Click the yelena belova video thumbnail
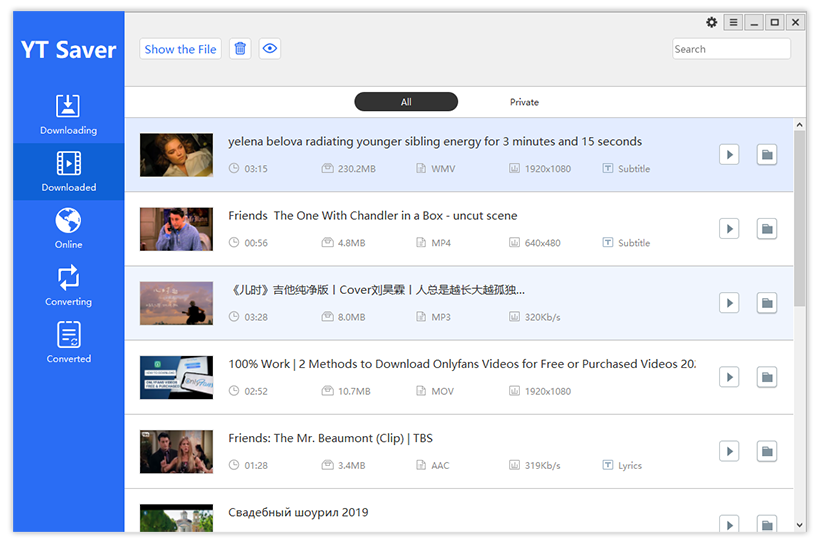 [x=176, y=155]
